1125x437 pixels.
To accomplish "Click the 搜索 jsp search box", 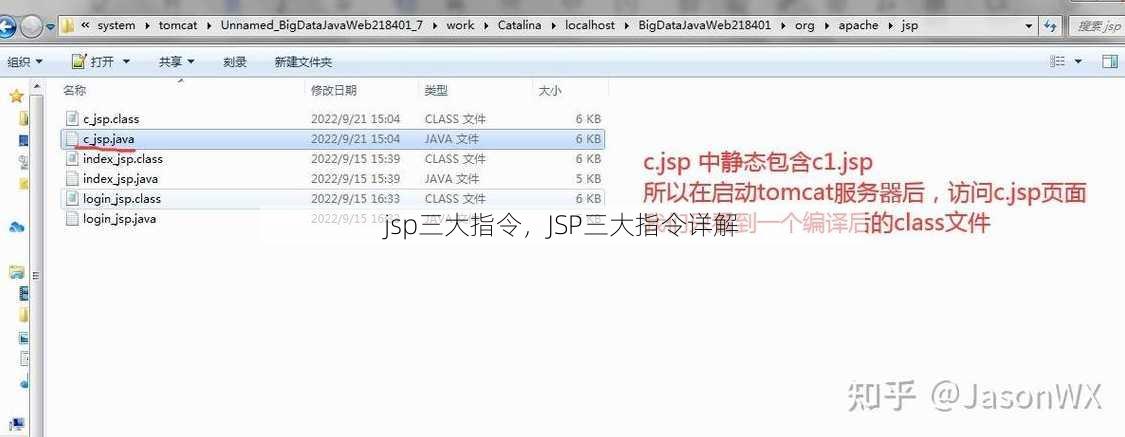I will point(1096,27).
